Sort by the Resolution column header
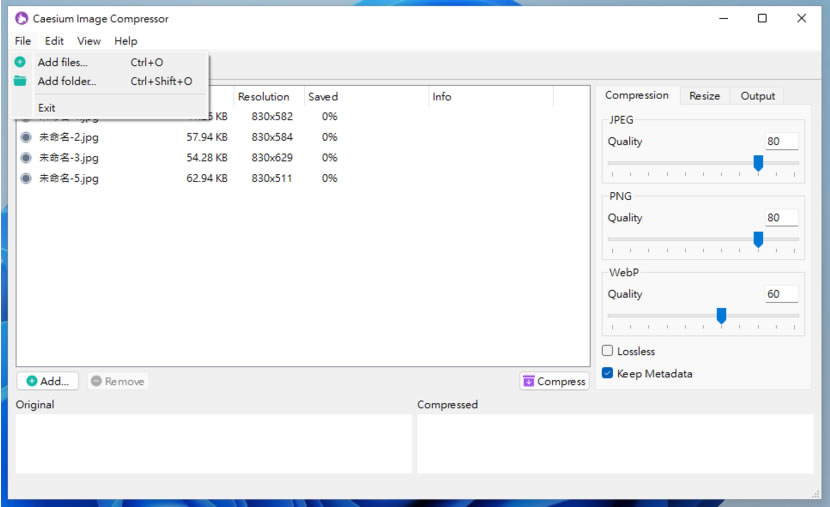The image size is (830, 507). click(x=269, y=97)
